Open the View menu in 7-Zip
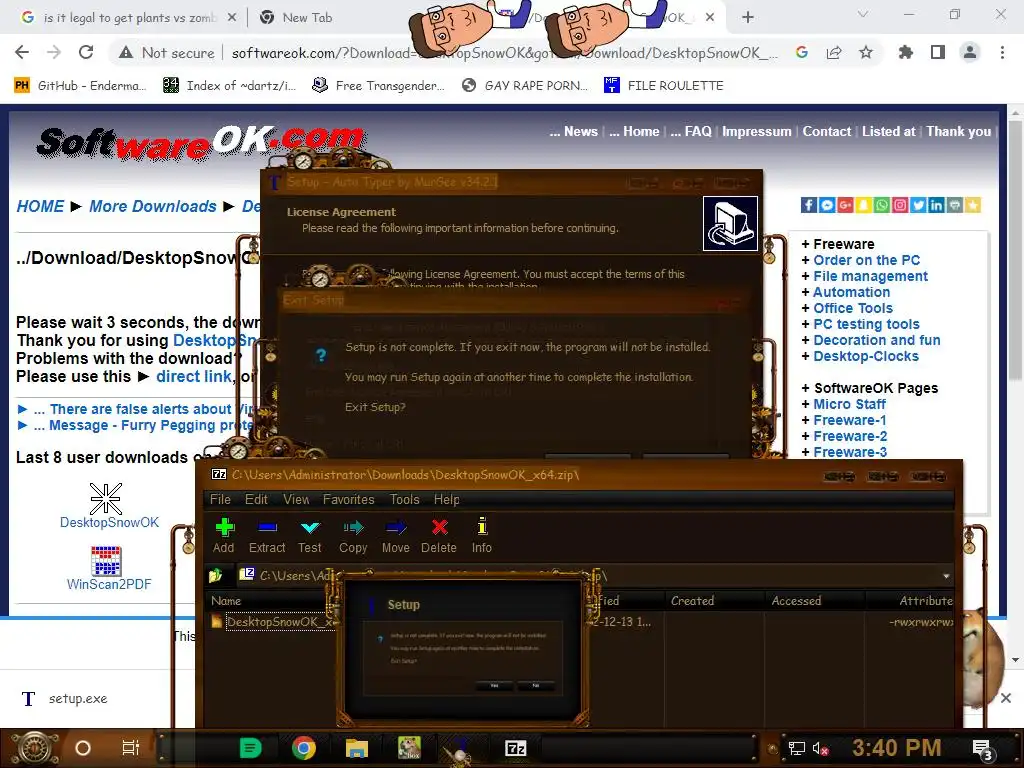The width and height of the screenshot is (1024, 768). click(296, 500)
